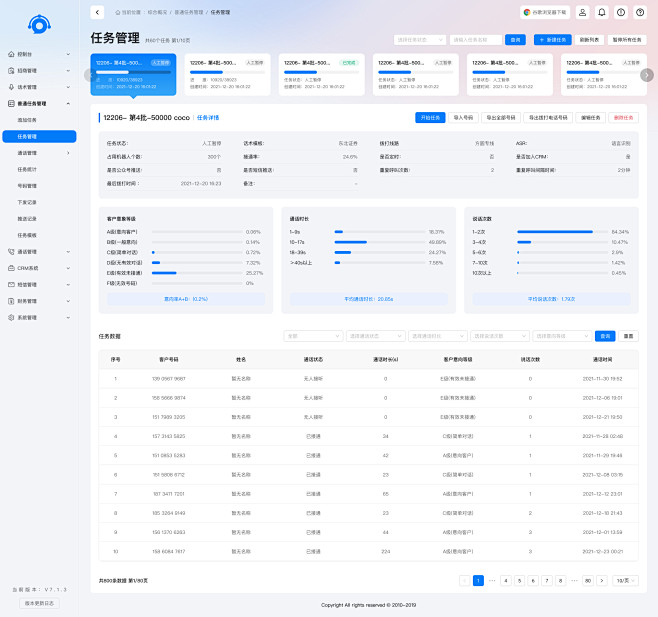Click the 系统管理 gear icon in sidebar
The height and width of the screenshot is (617, 658).
point(10,317)
